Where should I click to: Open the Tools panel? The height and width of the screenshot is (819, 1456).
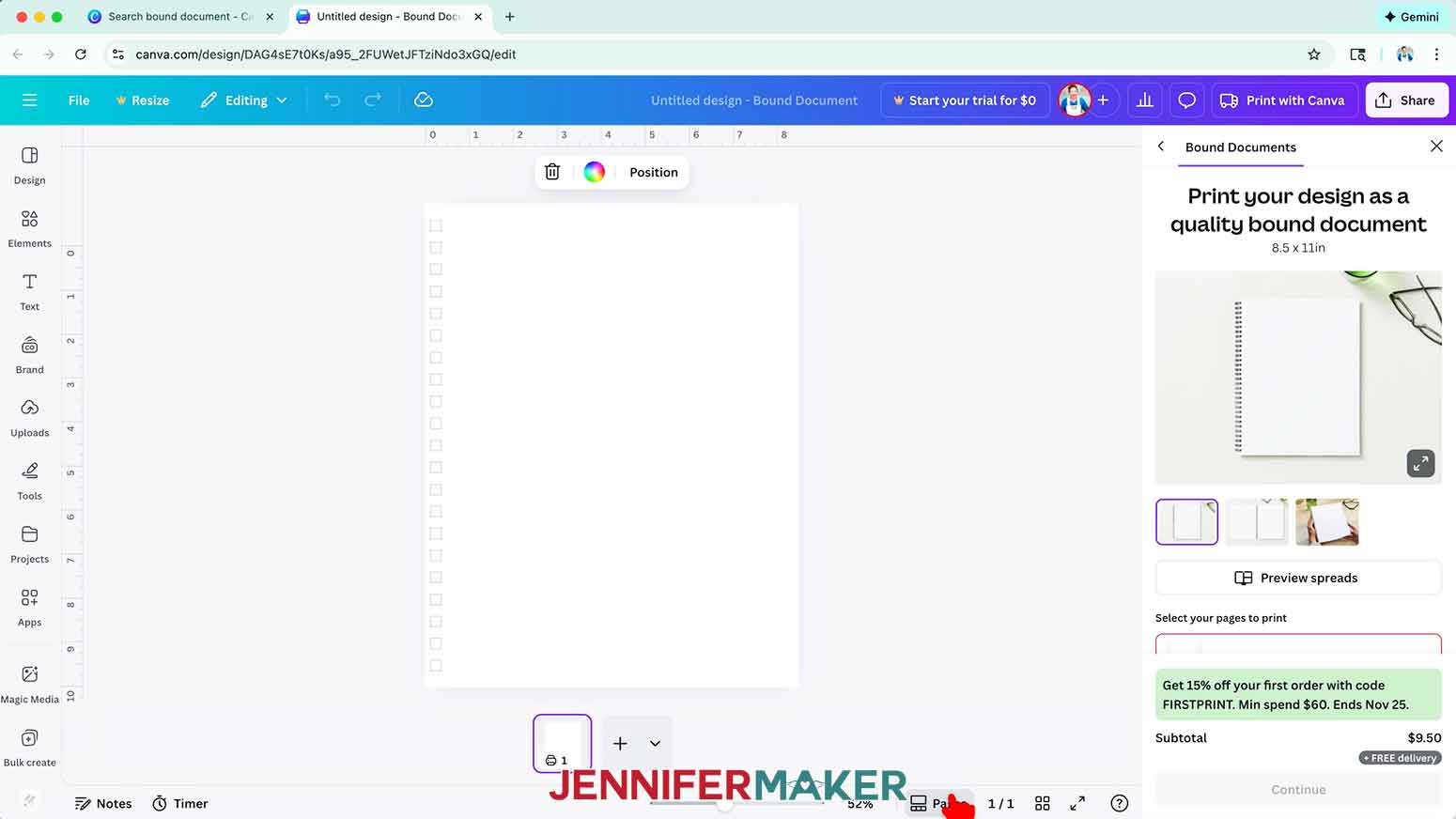pos(29,481)
